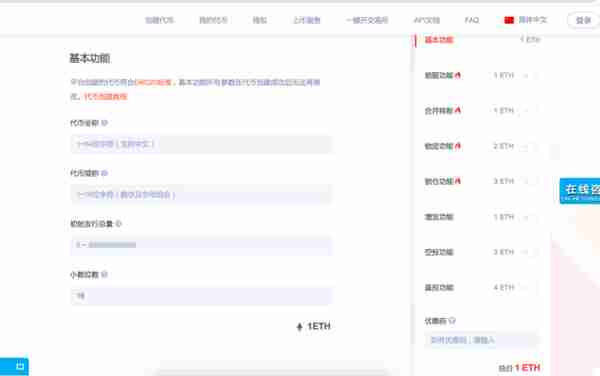600x376 pixels.
Task: Toggle the switch on the 2 ETH feature row
Action: point(530,146)
